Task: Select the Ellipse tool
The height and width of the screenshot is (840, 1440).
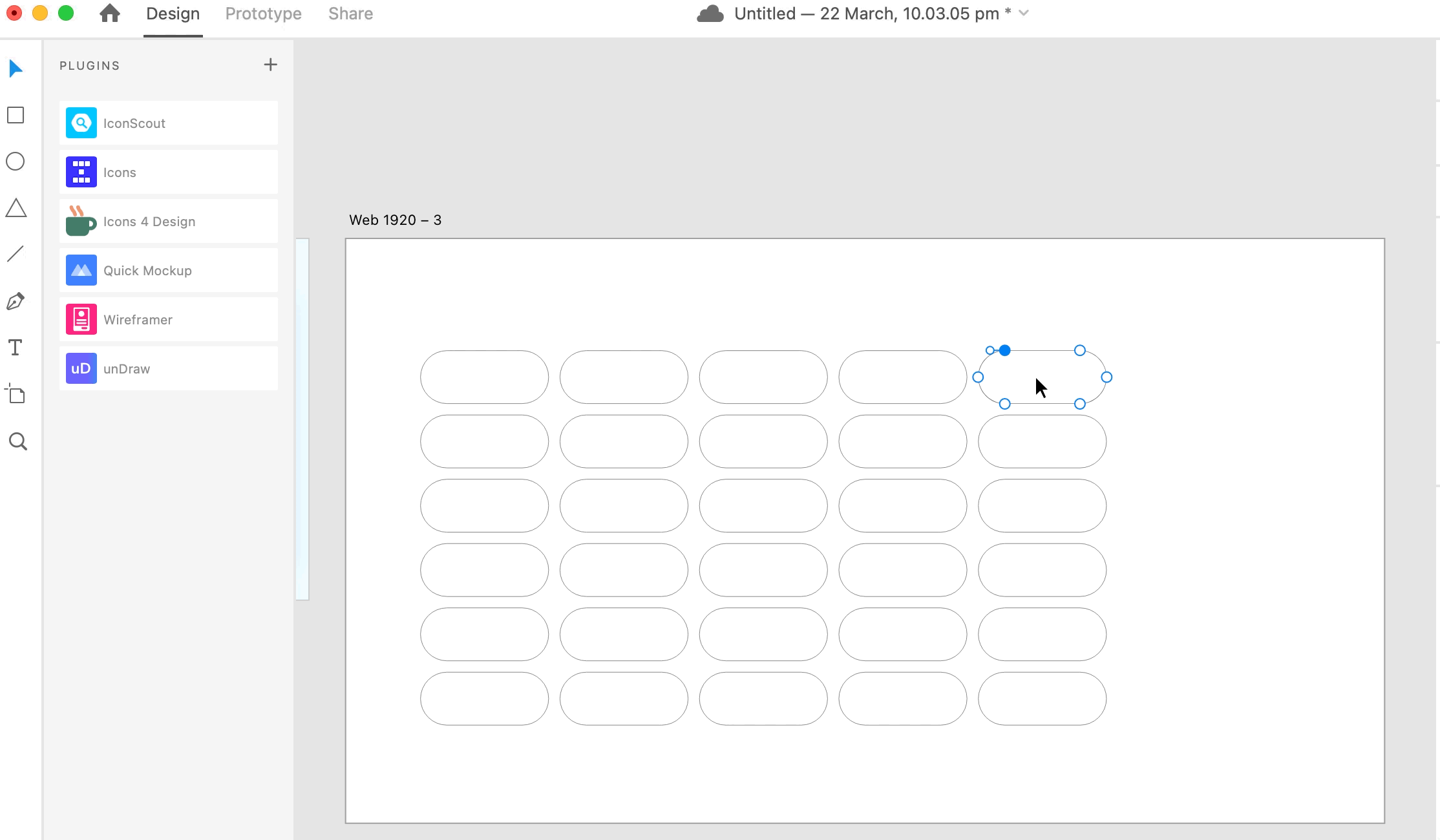Action: point(16,162)
